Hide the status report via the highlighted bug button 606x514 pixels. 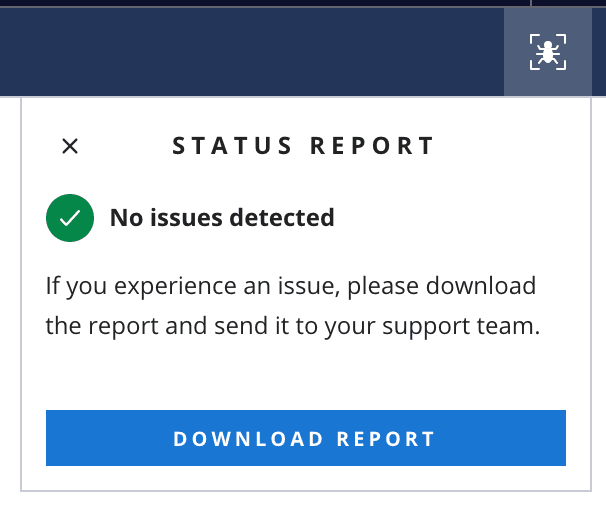point(547,52)
